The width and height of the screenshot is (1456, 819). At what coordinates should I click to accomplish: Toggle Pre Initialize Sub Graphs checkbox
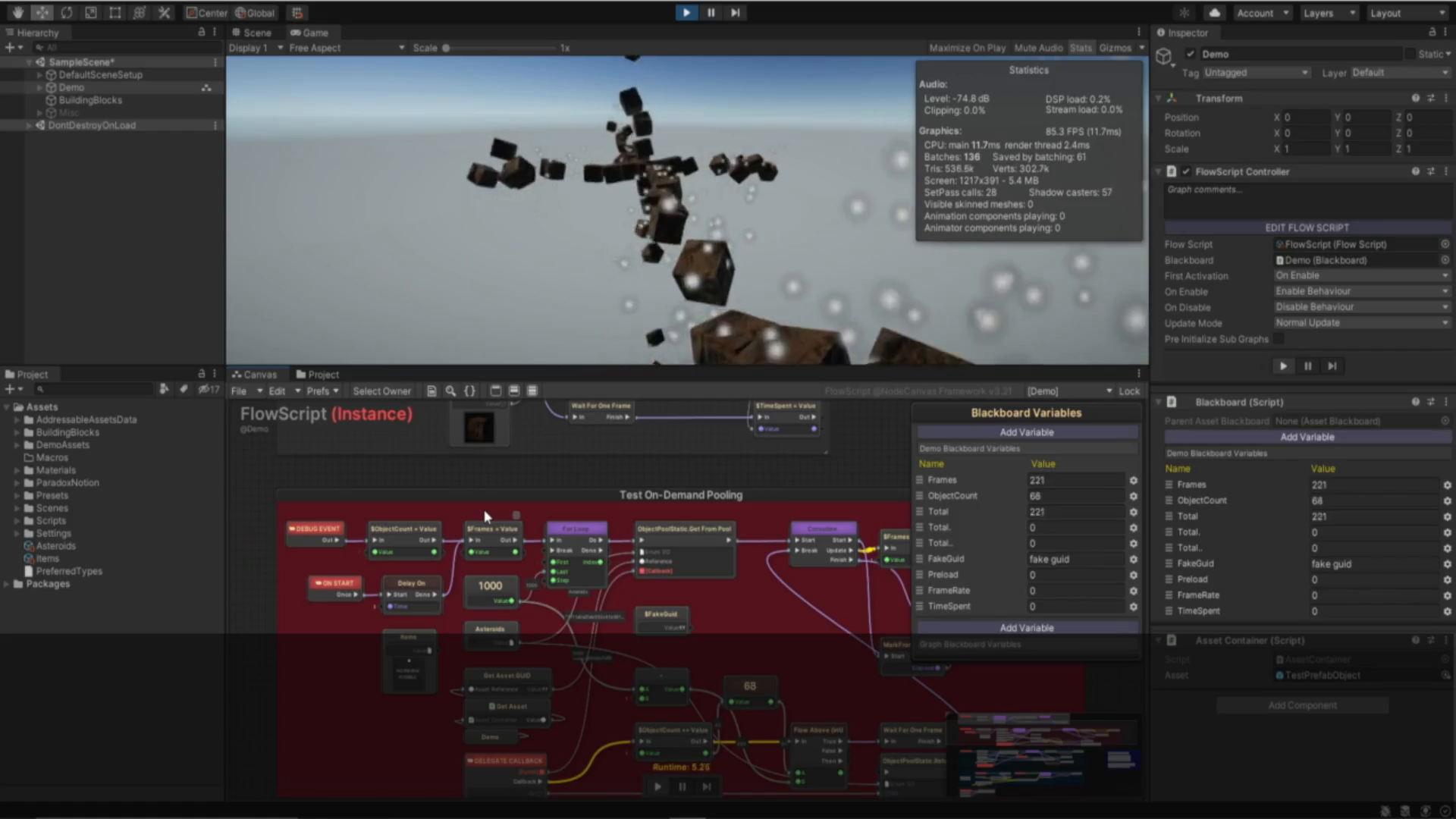(1279, 339)
